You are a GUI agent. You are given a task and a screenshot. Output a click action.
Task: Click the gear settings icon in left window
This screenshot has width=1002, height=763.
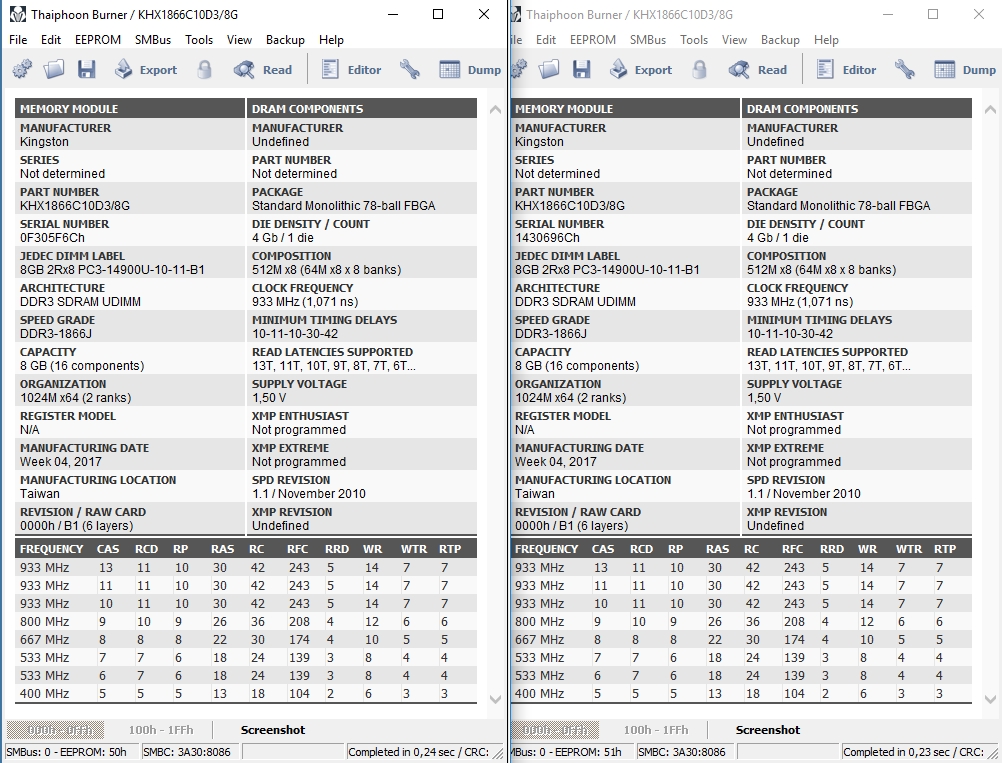22,69
